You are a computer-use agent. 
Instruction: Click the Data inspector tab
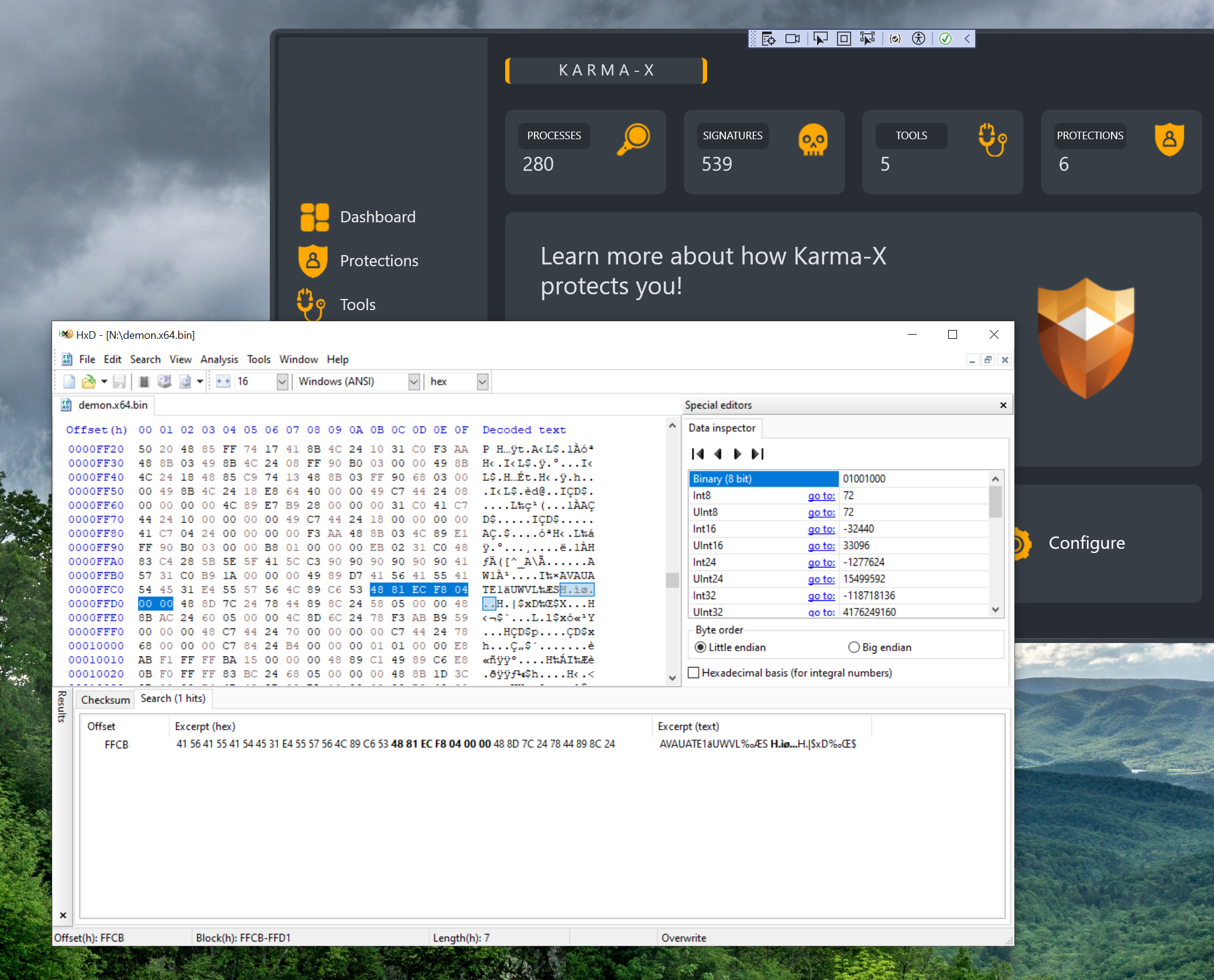[x=722, y=428]
